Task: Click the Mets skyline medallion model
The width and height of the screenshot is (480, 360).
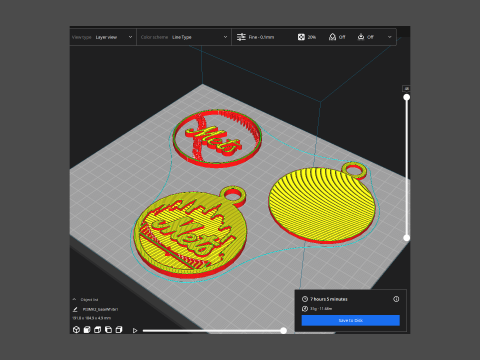Action: tap(190, 233)
